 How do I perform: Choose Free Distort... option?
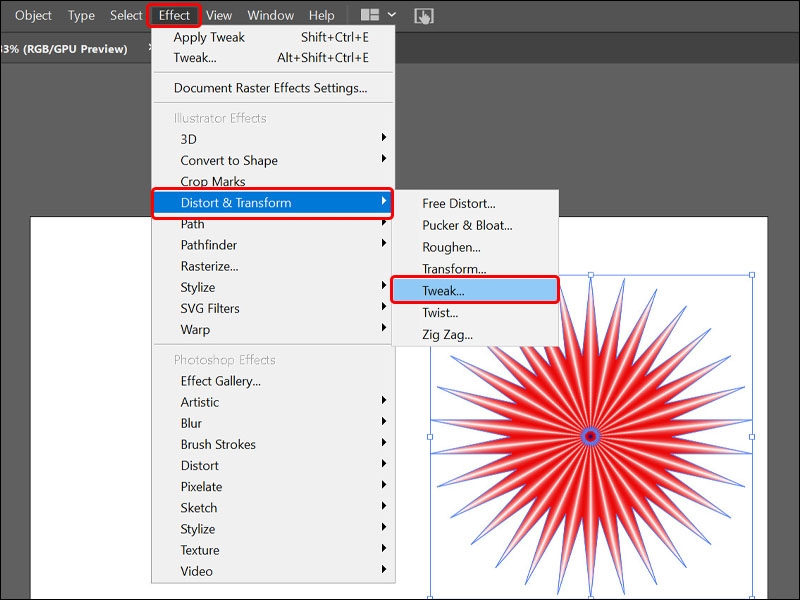[x=475, y=204]
